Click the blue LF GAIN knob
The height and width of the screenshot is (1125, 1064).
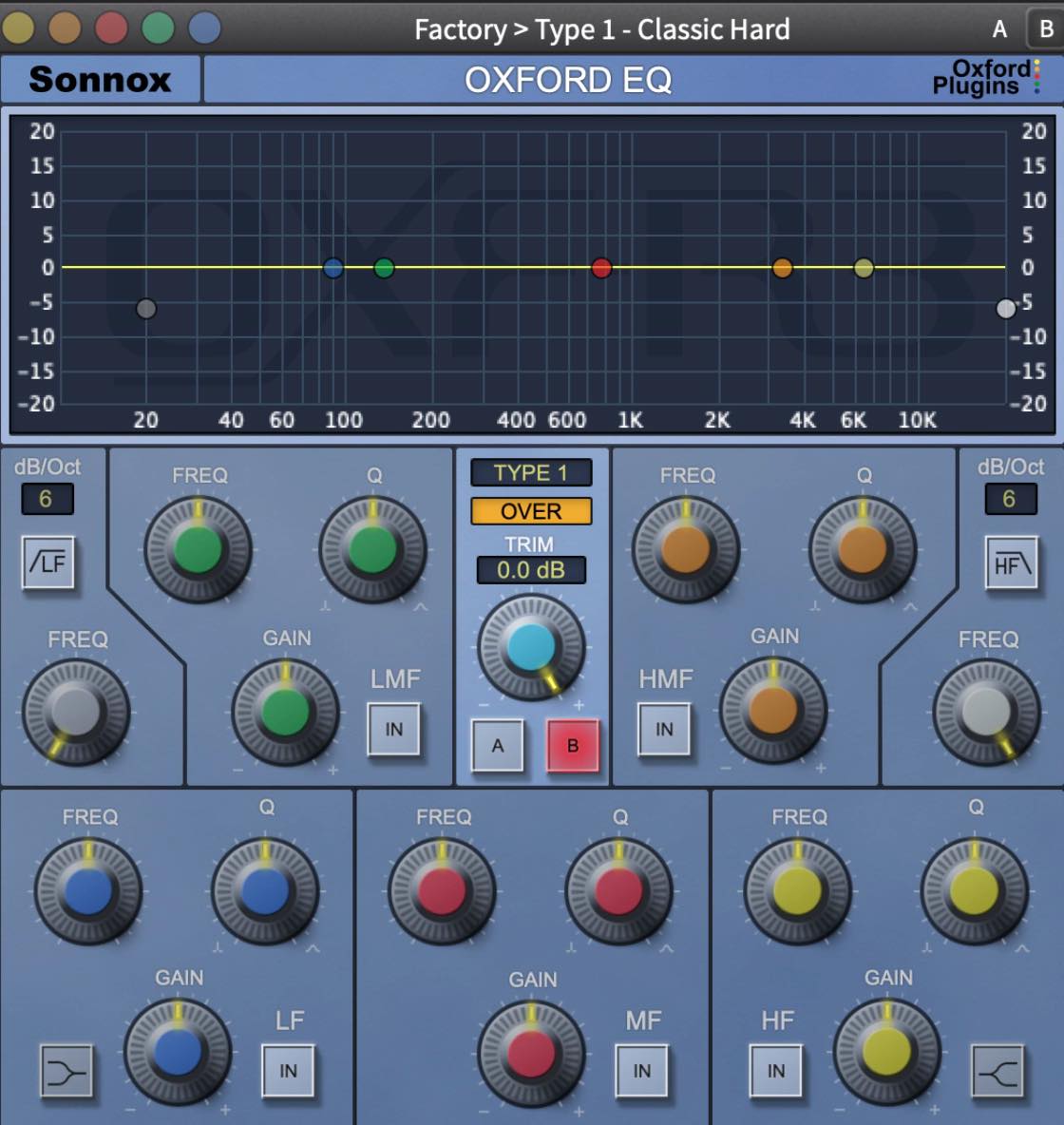(x=178, y=1052)
